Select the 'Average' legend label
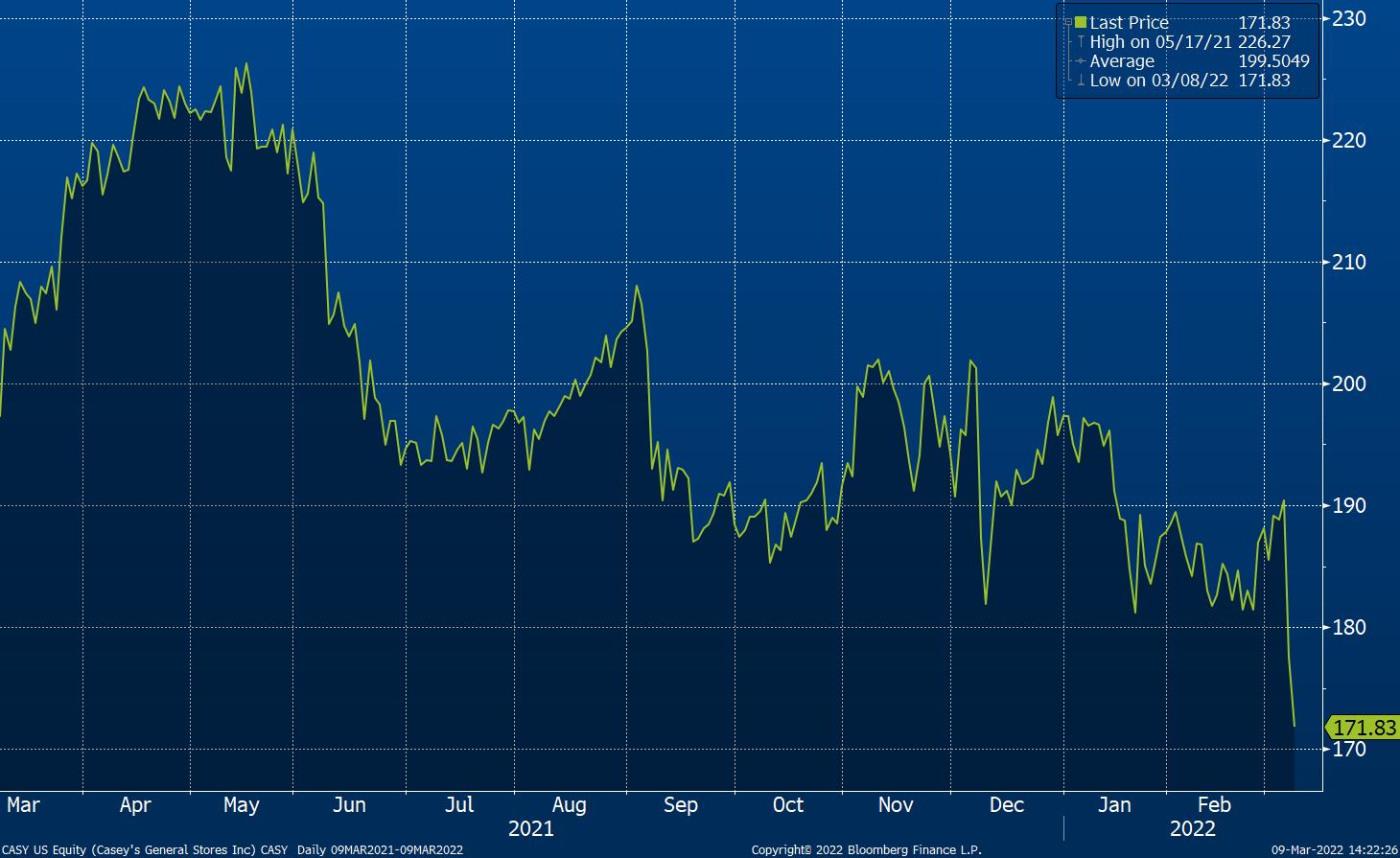1400x858 pixels. tap(1122, 61)
